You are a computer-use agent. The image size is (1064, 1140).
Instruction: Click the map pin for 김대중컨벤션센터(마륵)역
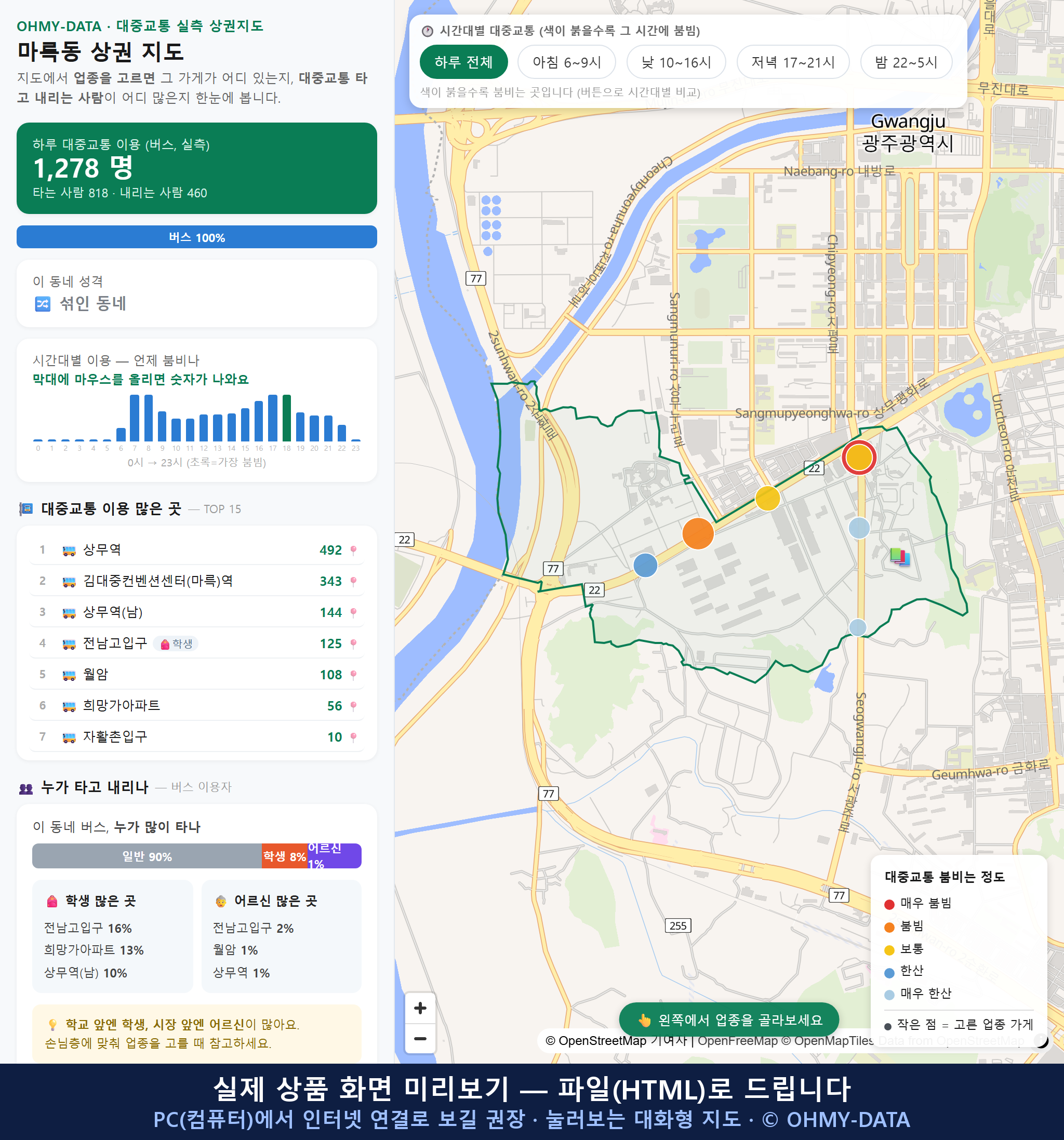(x=353, y=582)
